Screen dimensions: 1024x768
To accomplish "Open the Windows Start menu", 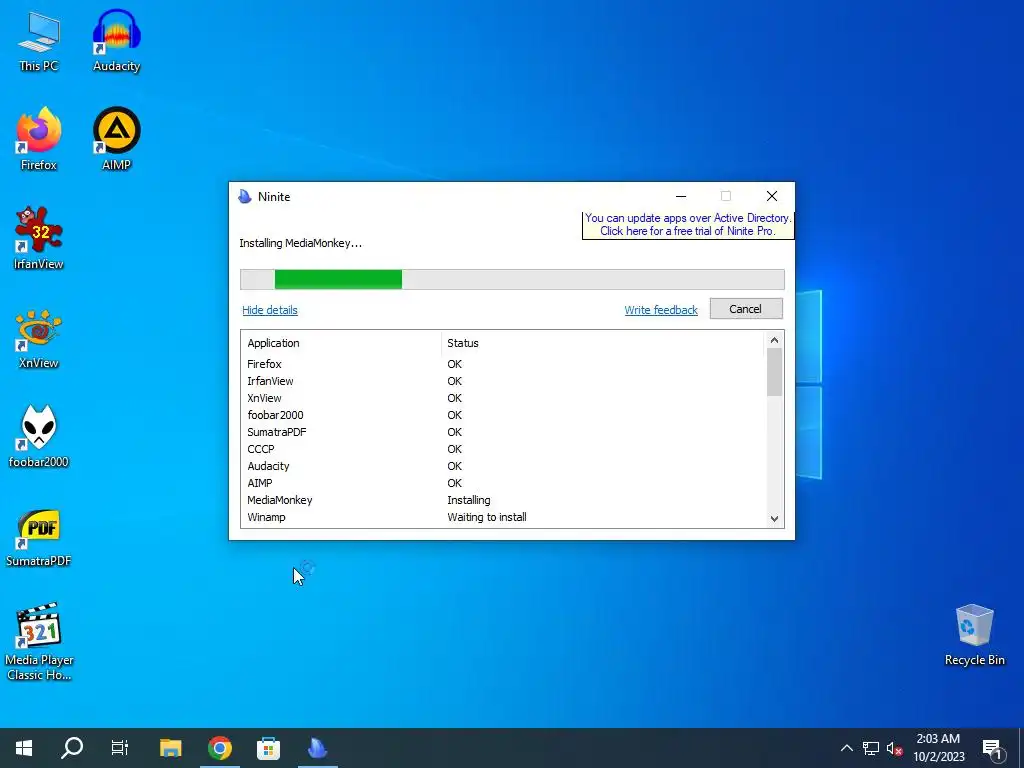I will click(24, 748).
